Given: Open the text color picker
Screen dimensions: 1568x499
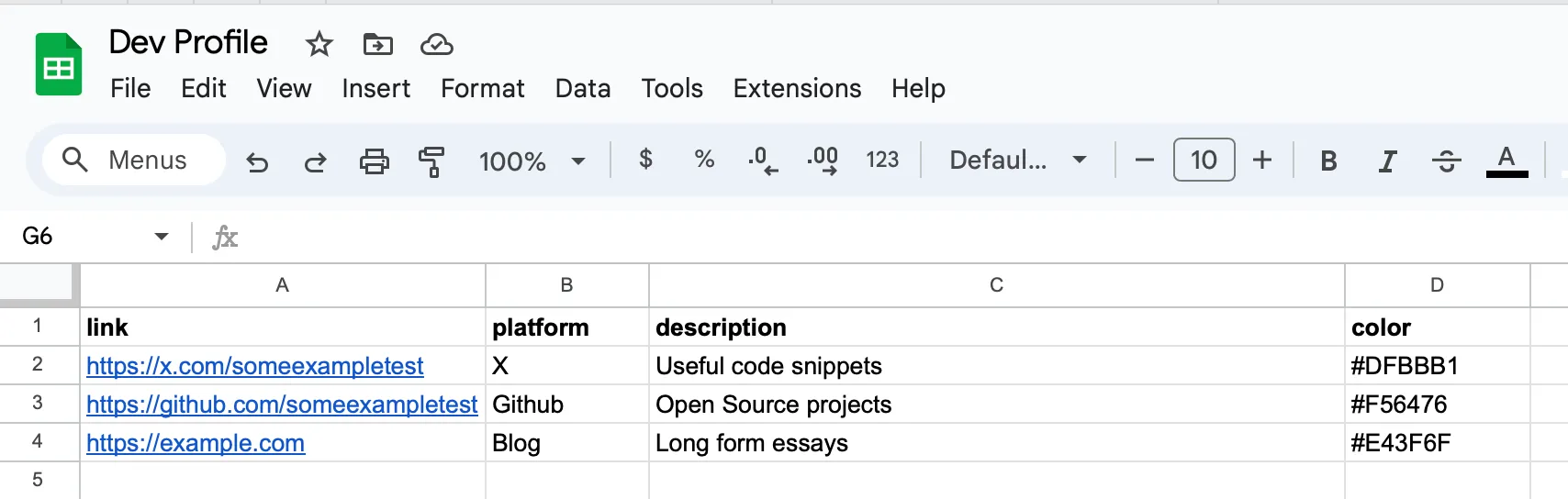Looking at the screenshot, I should coord(1506,161).
